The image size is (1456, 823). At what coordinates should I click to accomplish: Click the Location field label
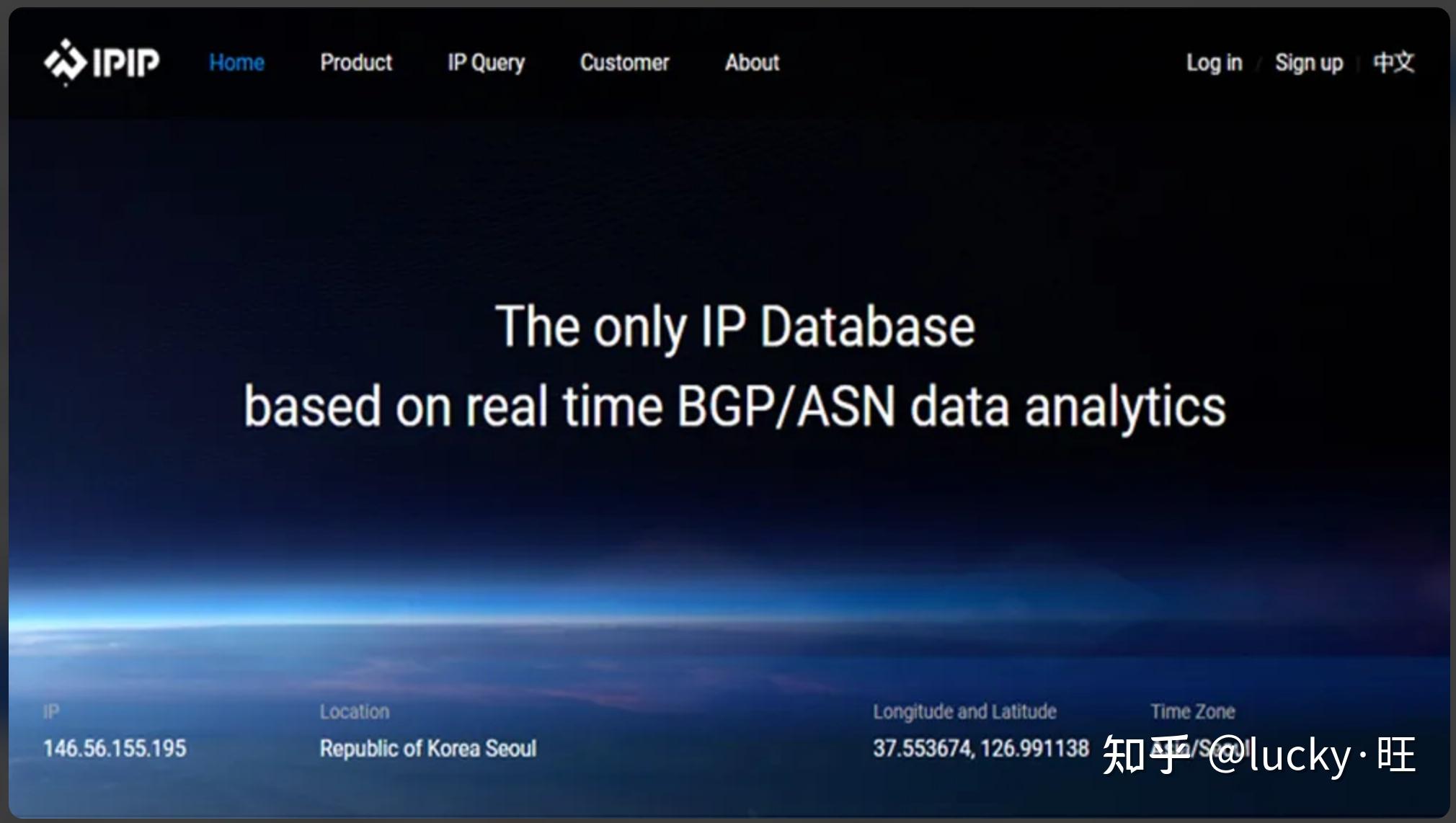(354, 711)
